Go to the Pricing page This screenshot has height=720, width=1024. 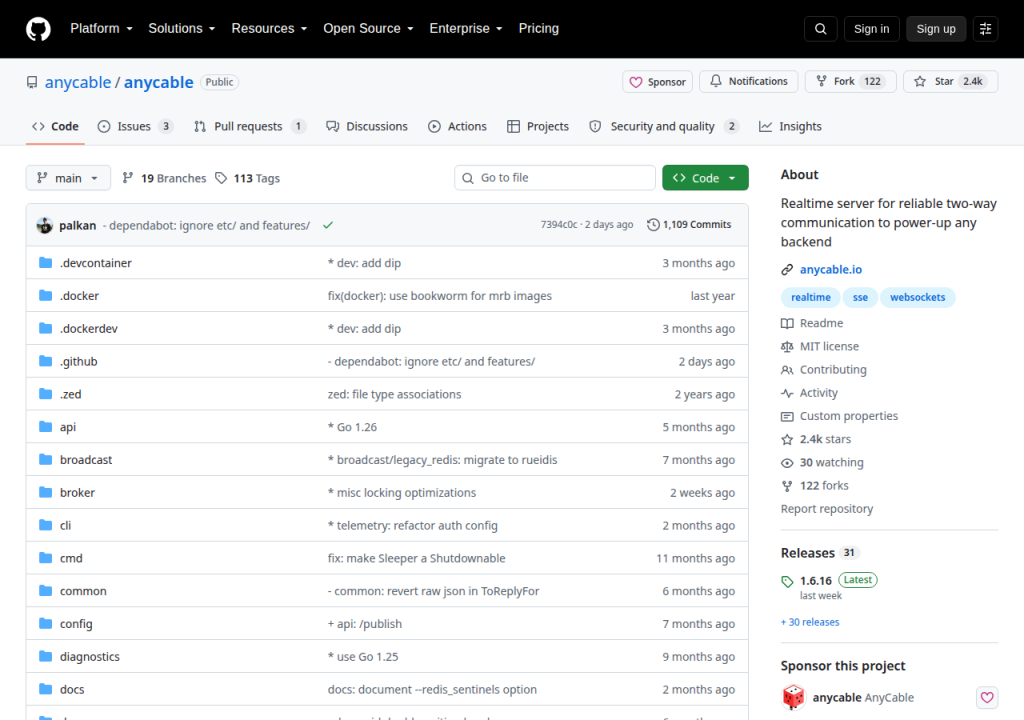tap(539, 29)
